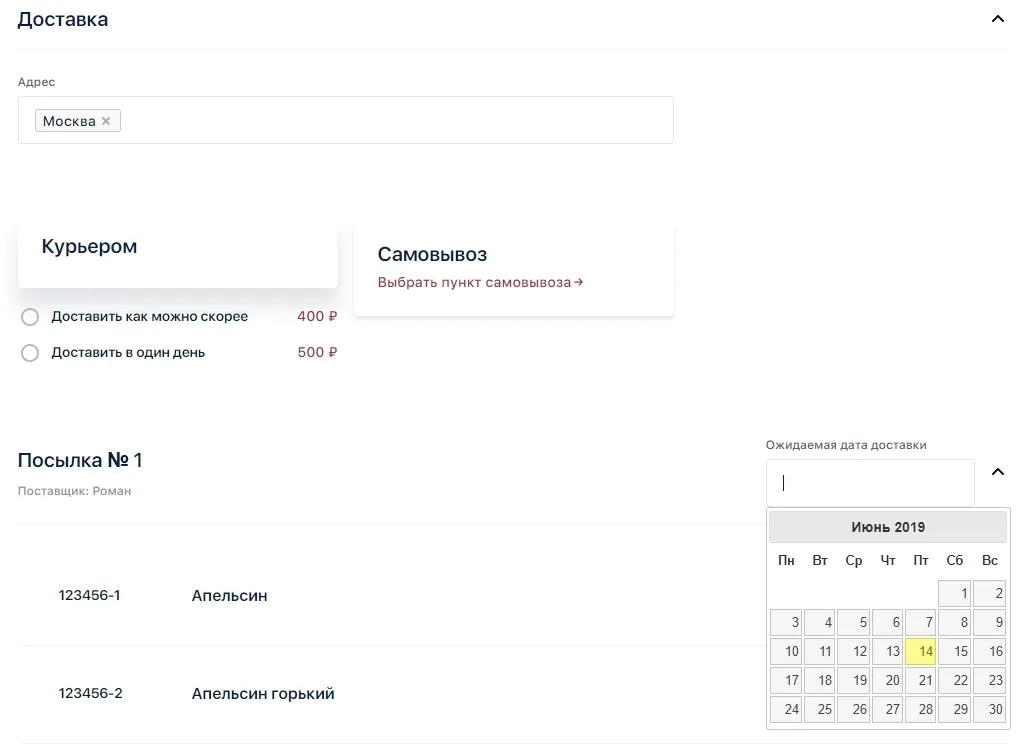Screen dimensions: 1035x750
Task: Pick June 6 in the calendar
Action: coord(887,622)
